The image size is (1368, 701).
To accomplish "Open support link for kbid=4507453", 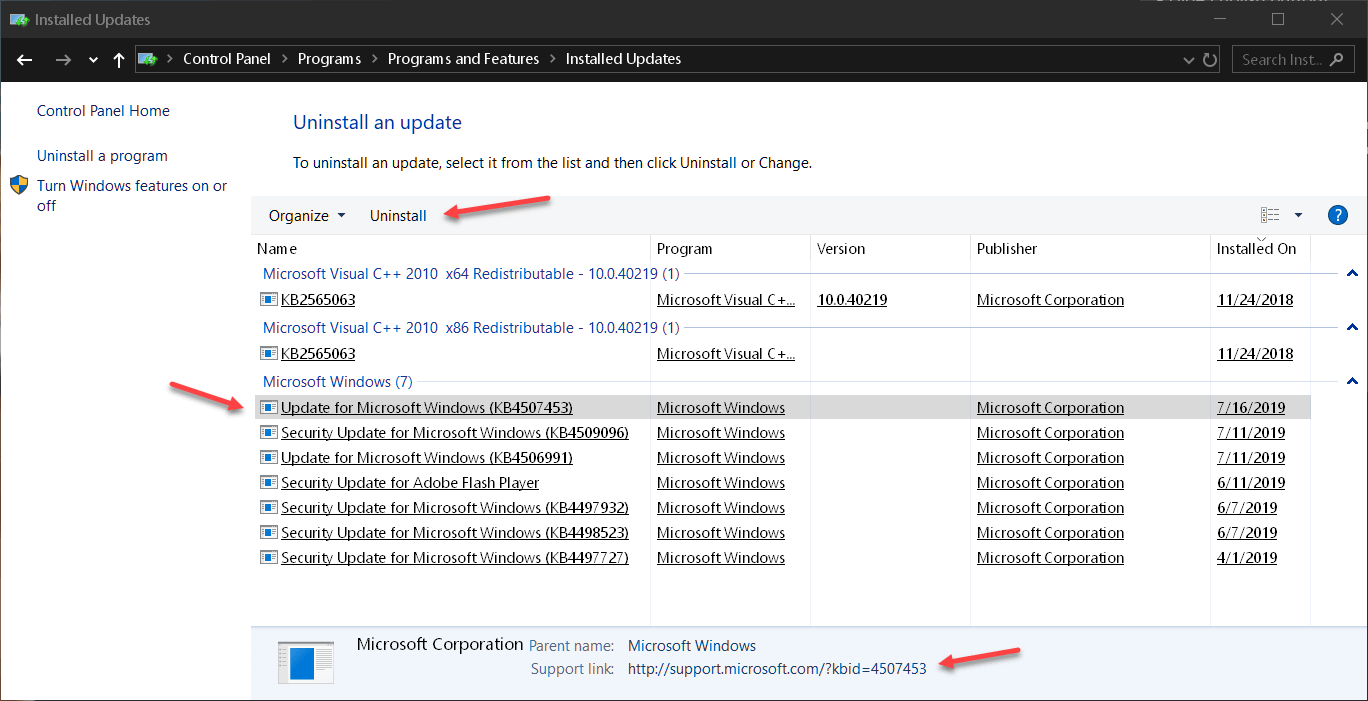I will click(x=777, y=668).
